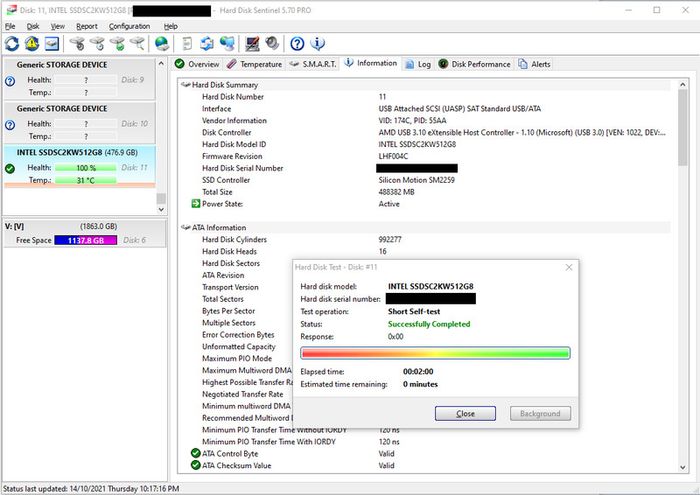Open the View menu
Image resolution: width=700 pixels, height=495 pixels.
pos(58,26)
